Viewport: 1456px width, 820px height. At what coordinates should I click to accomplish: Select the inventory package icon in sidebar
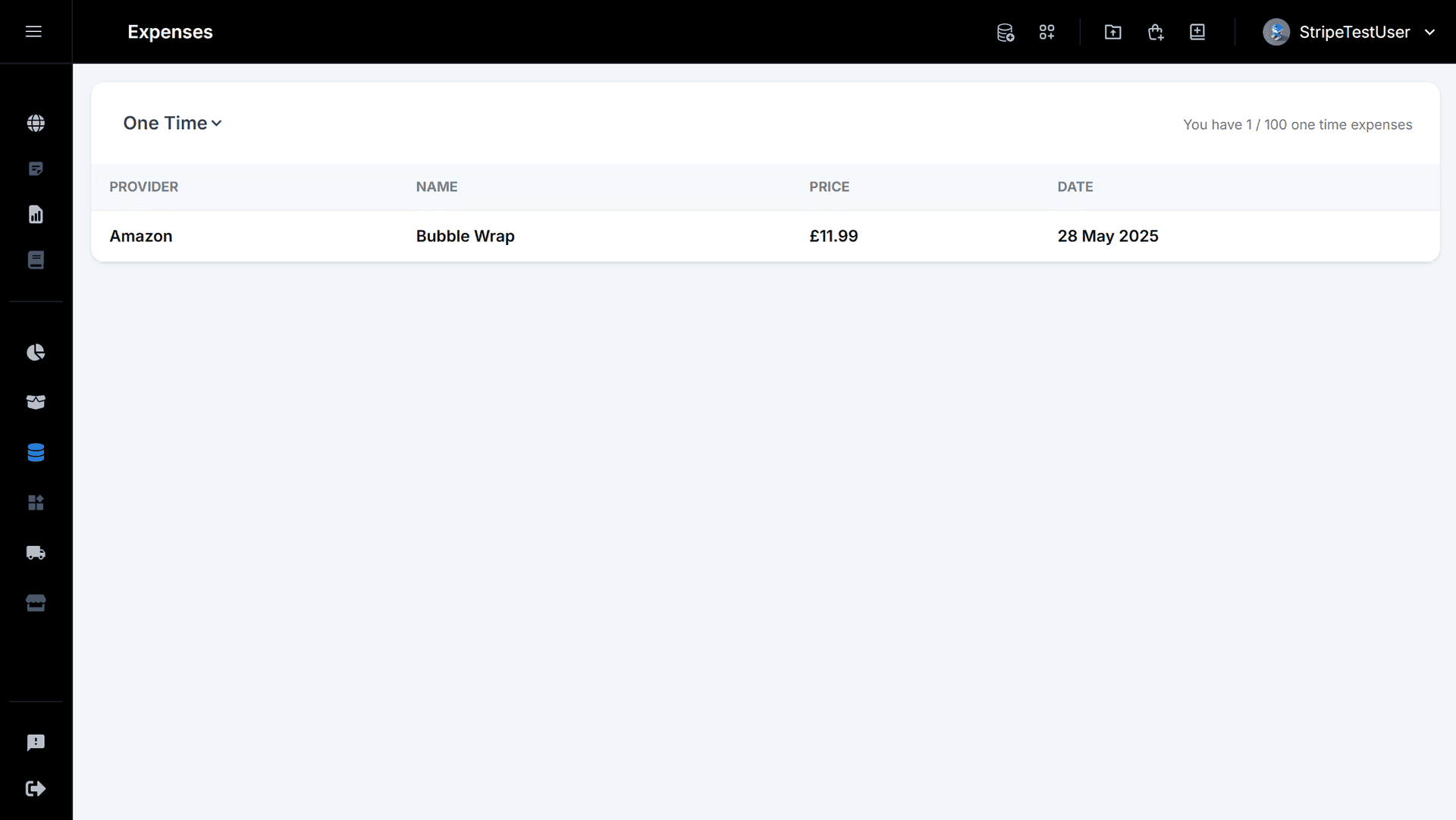pyautogui.click(x=36, y=402)
